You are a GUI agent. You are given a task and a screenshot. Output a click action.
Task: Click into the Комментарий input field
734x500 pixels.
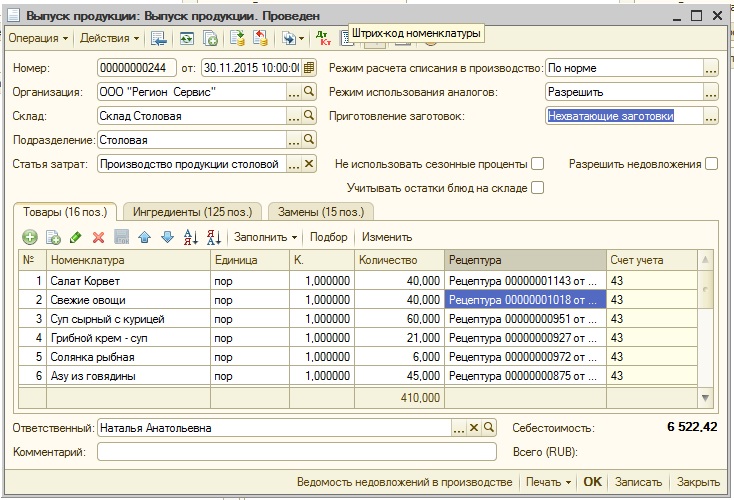(295, 452)
